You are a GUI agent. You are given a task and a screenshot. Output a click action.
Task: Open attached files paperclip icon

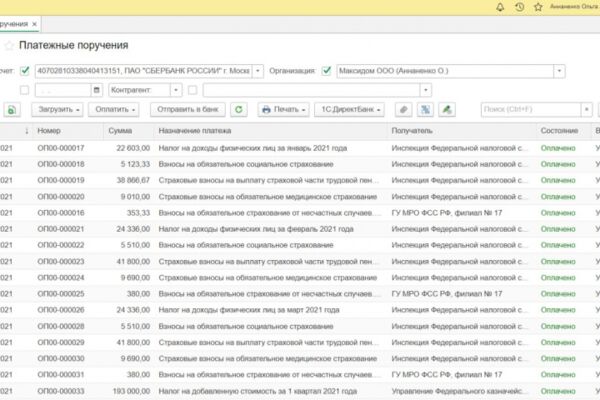[403, 110]
